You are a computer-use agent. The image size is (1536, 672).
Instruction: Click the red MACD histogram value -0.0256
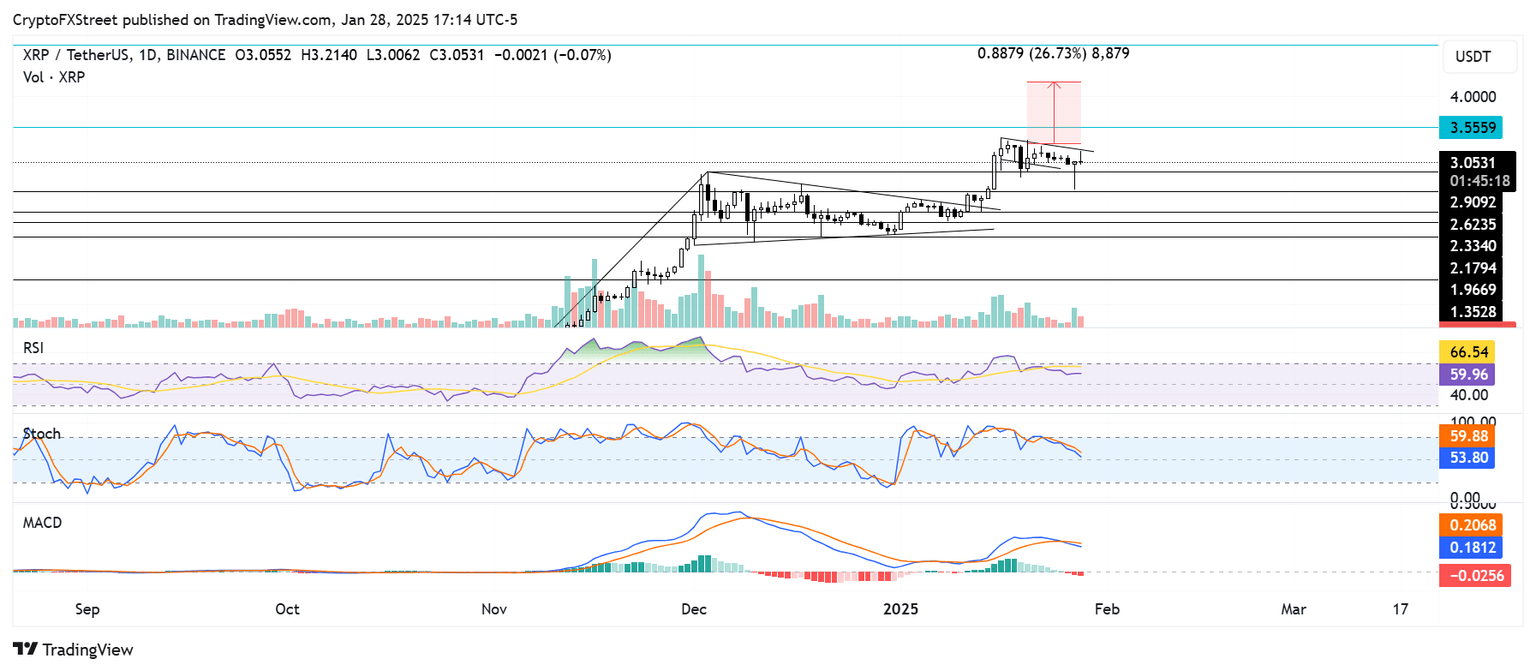click(1475, 575)
